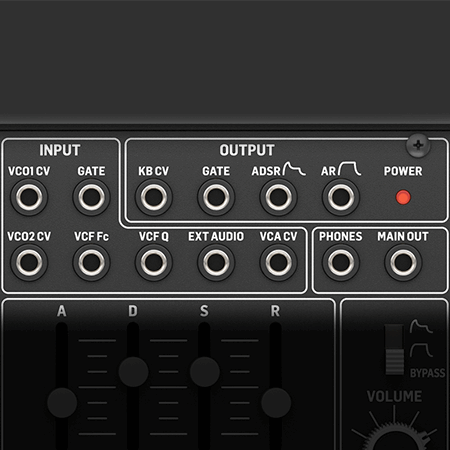The image size is (450, 450).
Task: Click the MAIN OUT label
Action: 403,237
